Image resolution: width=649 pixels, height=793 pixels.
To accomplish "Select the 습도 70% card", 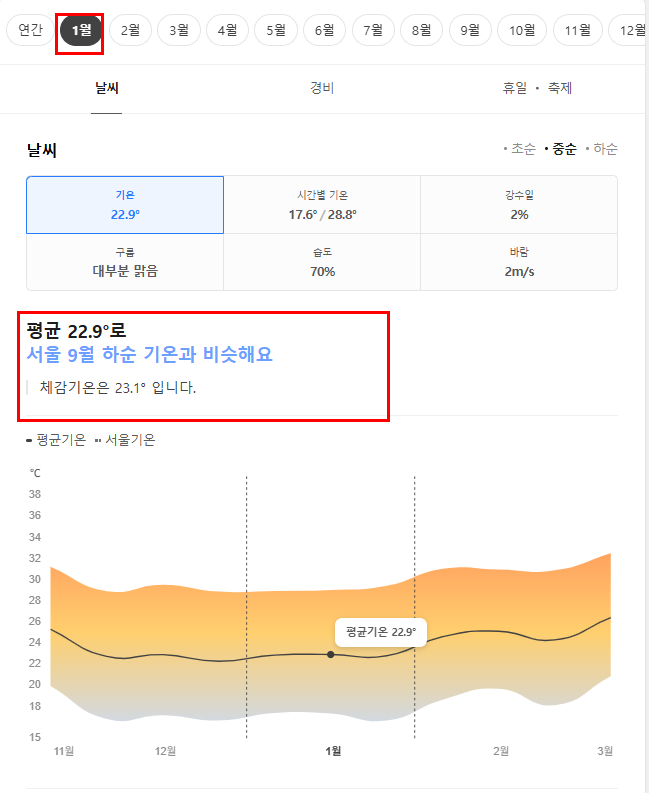I will [x=322, y=262].
